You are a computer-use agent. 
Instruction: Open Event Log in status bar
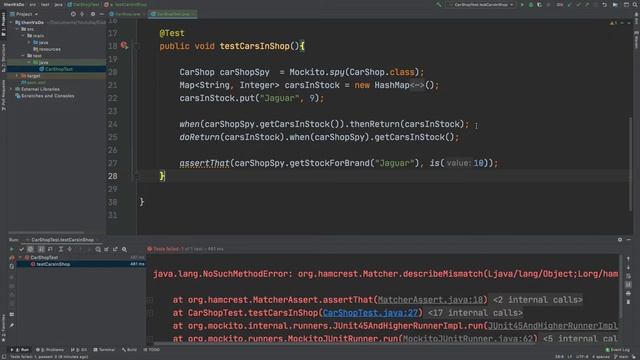click(618, 350)
